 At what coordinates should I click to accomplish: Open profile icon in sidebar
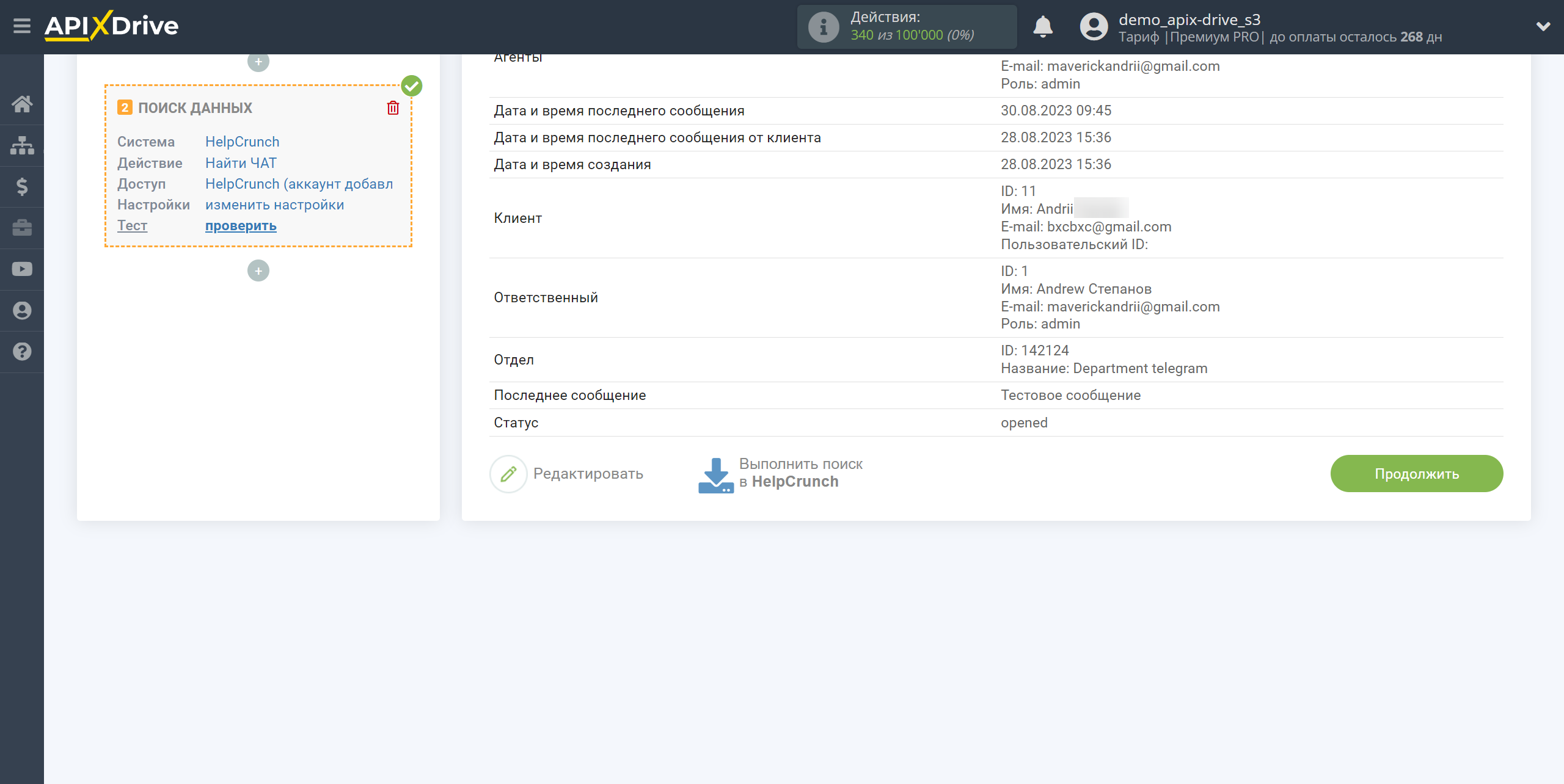[22, 311]
